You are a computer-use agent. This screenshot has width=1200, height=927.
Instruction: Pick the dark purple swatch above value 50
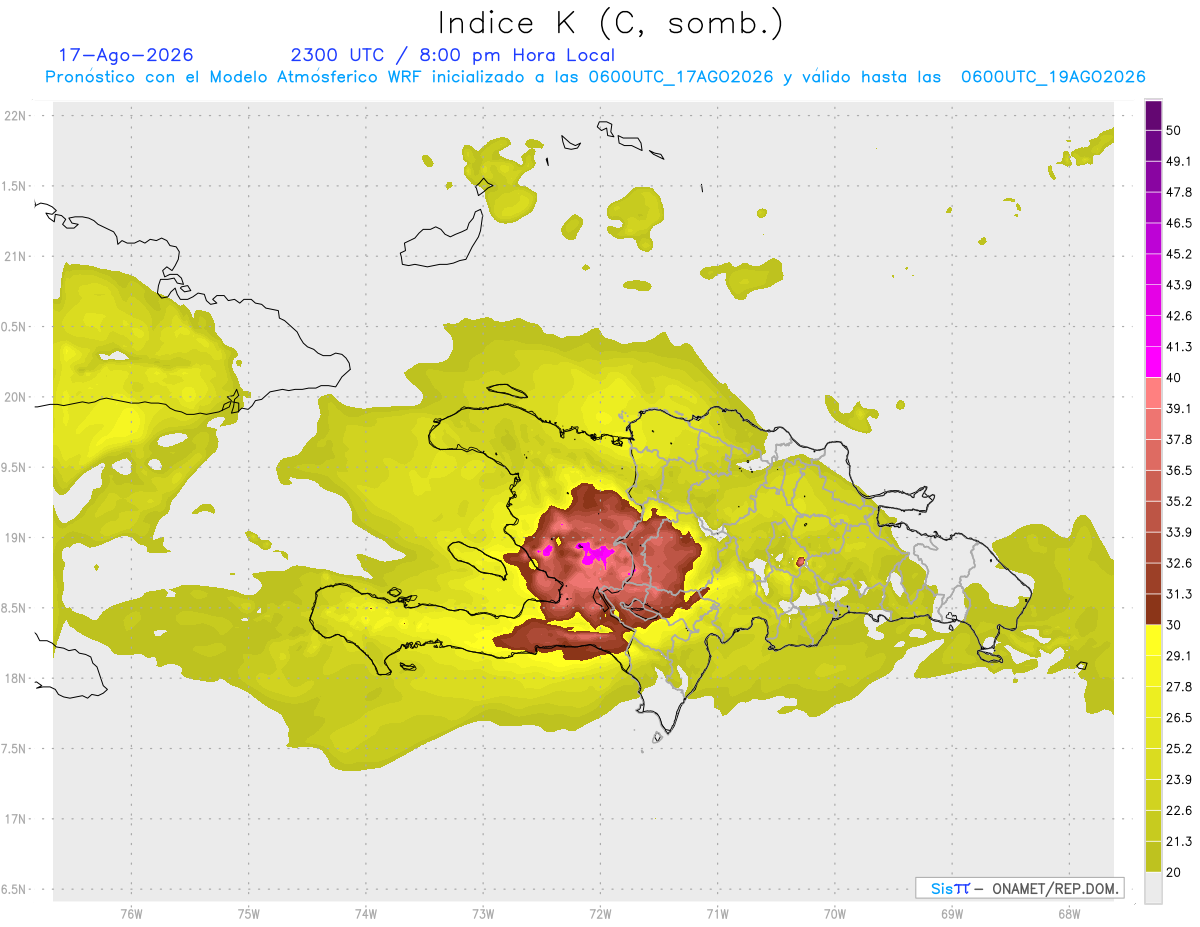pos(1153,115)
